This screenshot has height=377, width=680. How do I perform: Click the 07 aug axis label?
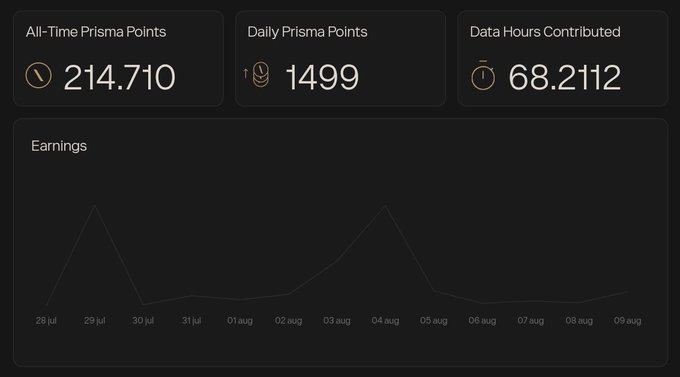(530, 321)
